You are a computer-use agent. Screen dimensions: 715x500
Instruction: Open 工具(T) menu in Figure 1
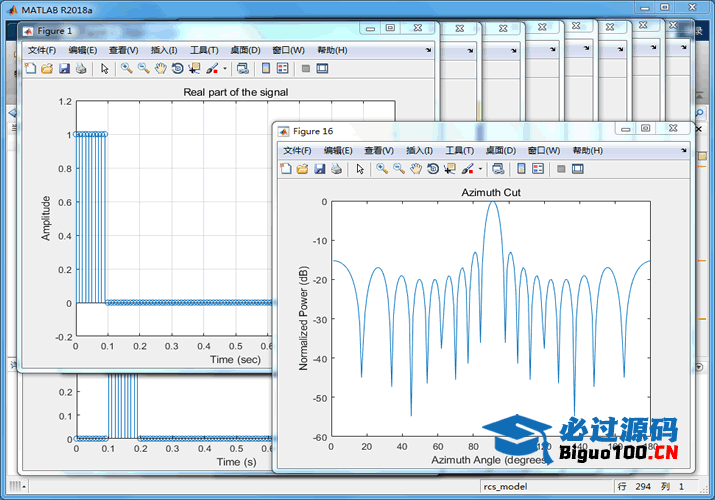point(204,50)
